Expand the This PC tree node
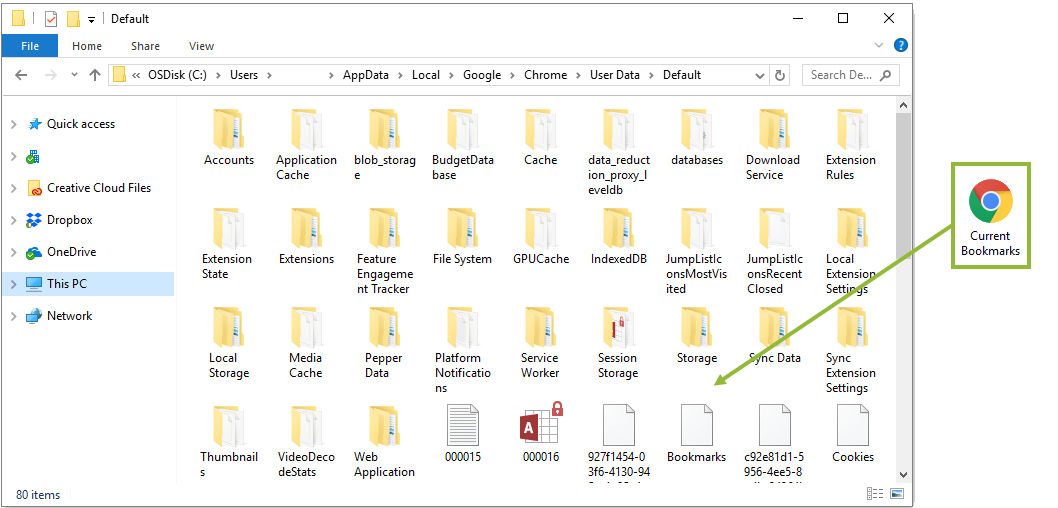 click(x=13, y=284)
